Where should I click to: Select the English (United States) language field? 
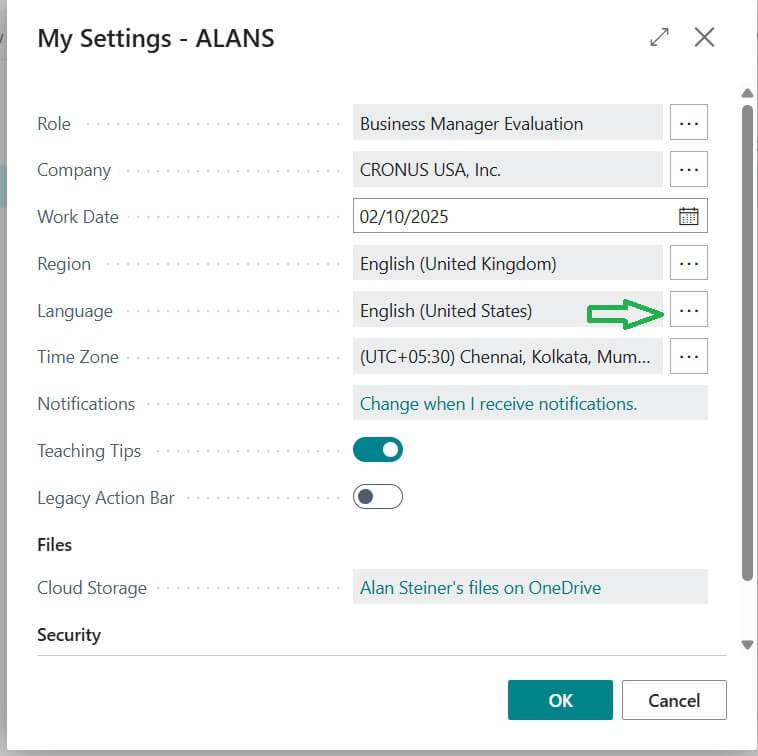(x=470, y=311)
